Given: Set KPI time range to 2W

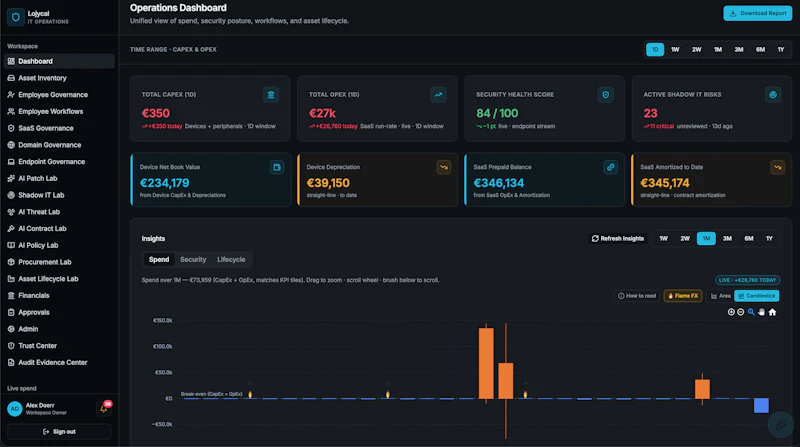Looking at the screenshot, I should tap(696, 49).
